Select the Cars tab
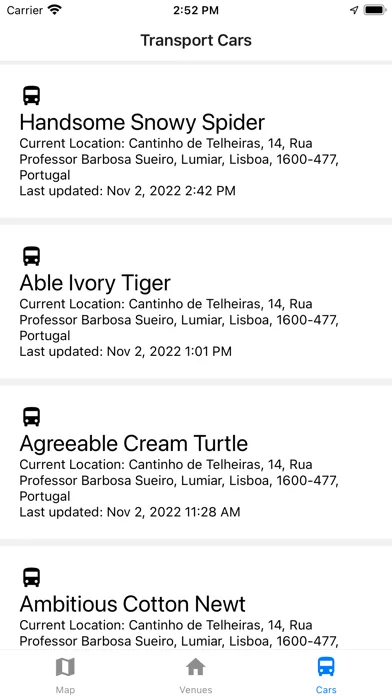Screen dimensions: 392x696 326,675
